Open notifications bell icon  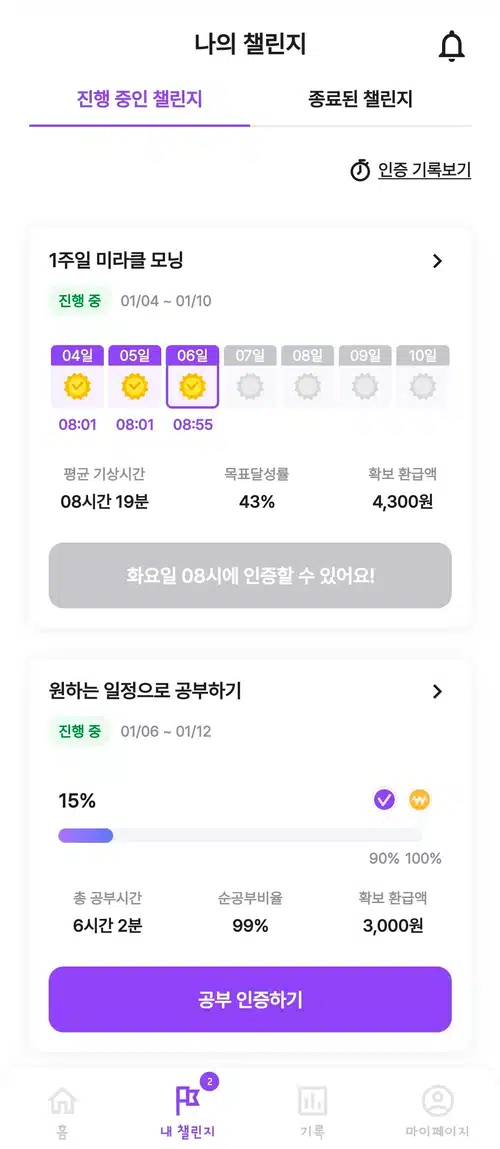[452, 47]
